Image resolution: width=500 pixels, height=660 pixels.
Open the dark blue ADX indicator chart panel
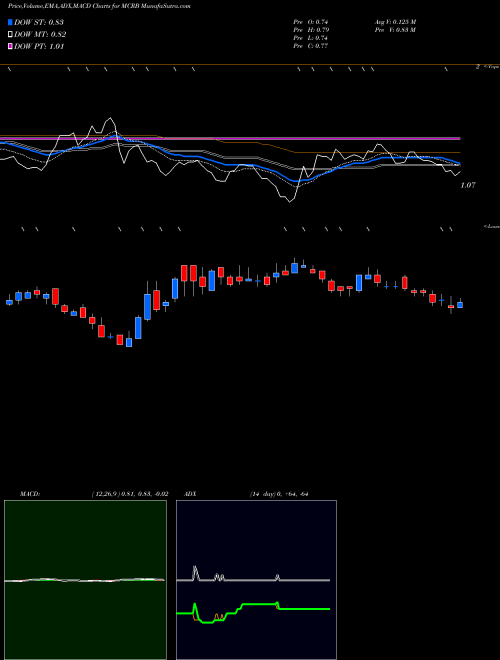(256, 580)
